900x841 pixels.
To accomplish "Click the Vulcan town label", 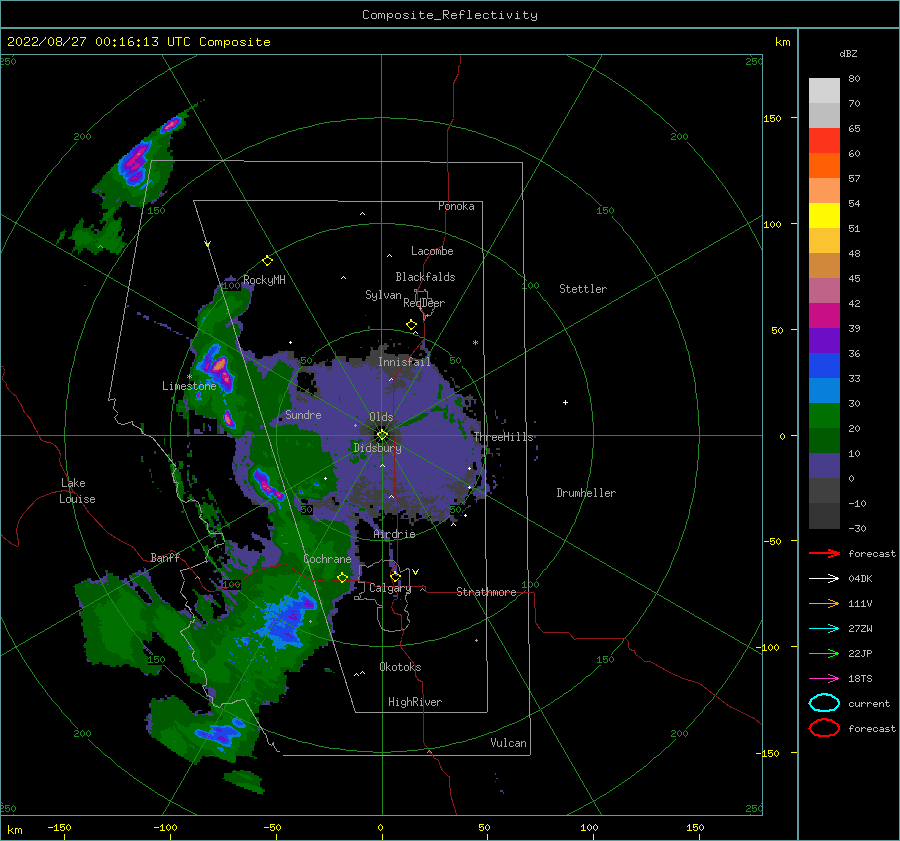I will 508,743.
